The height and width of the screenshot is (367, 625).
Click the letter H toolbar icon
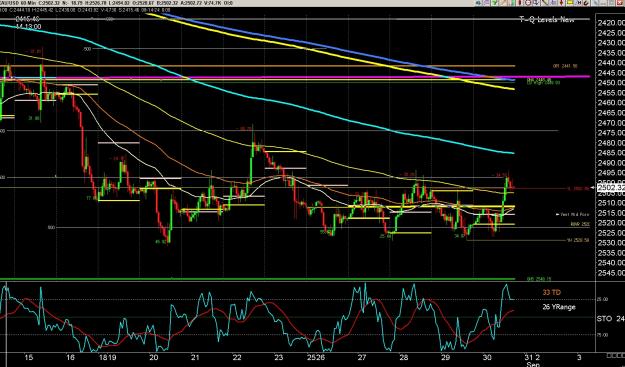click(579, 3)
